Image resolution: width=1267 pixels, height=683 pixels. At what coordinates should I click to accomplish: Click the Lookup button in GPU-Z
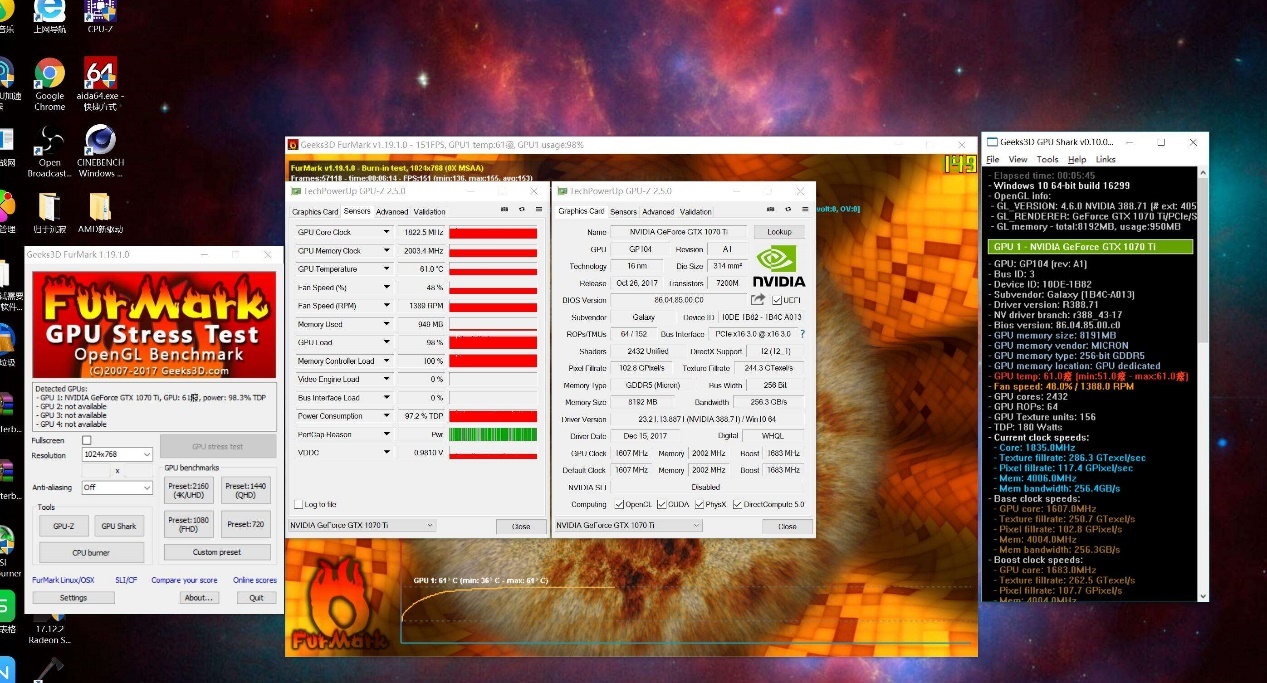[779, 232]
